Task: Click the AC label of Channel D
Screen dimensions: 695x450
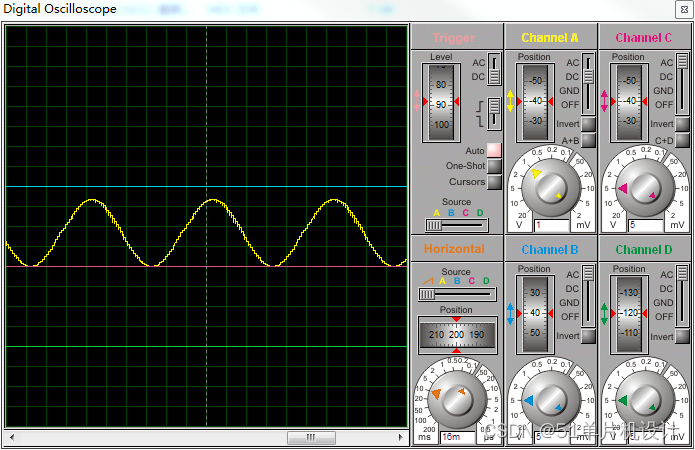Action: (667, 275)
